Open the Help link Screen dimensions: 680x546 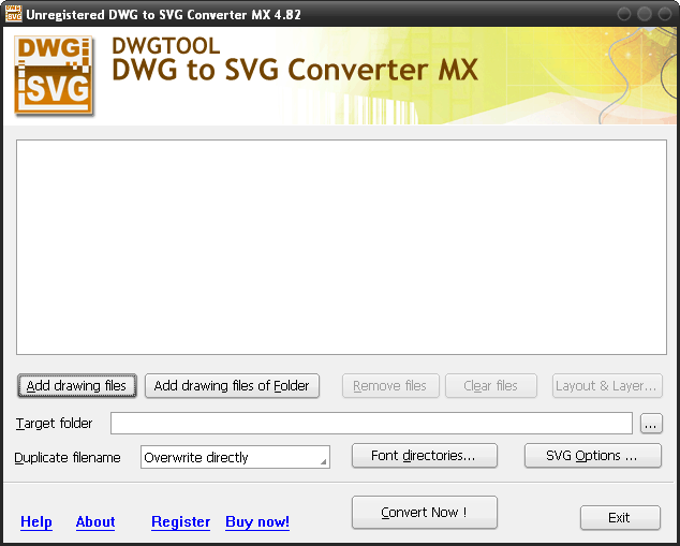point(36,522)
